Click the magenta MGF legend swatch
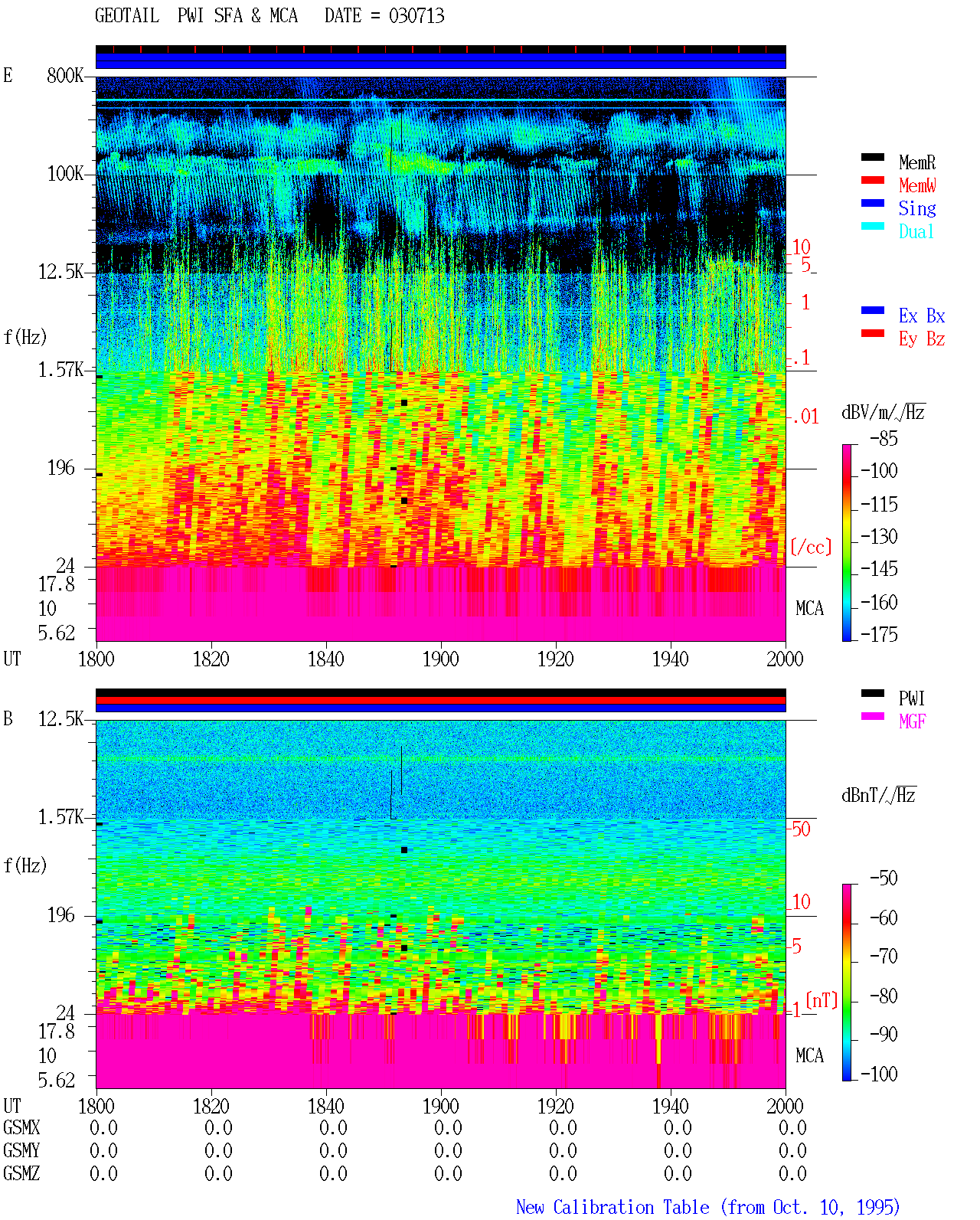Viewport: 980px width, 1220px height. [872, 716]
